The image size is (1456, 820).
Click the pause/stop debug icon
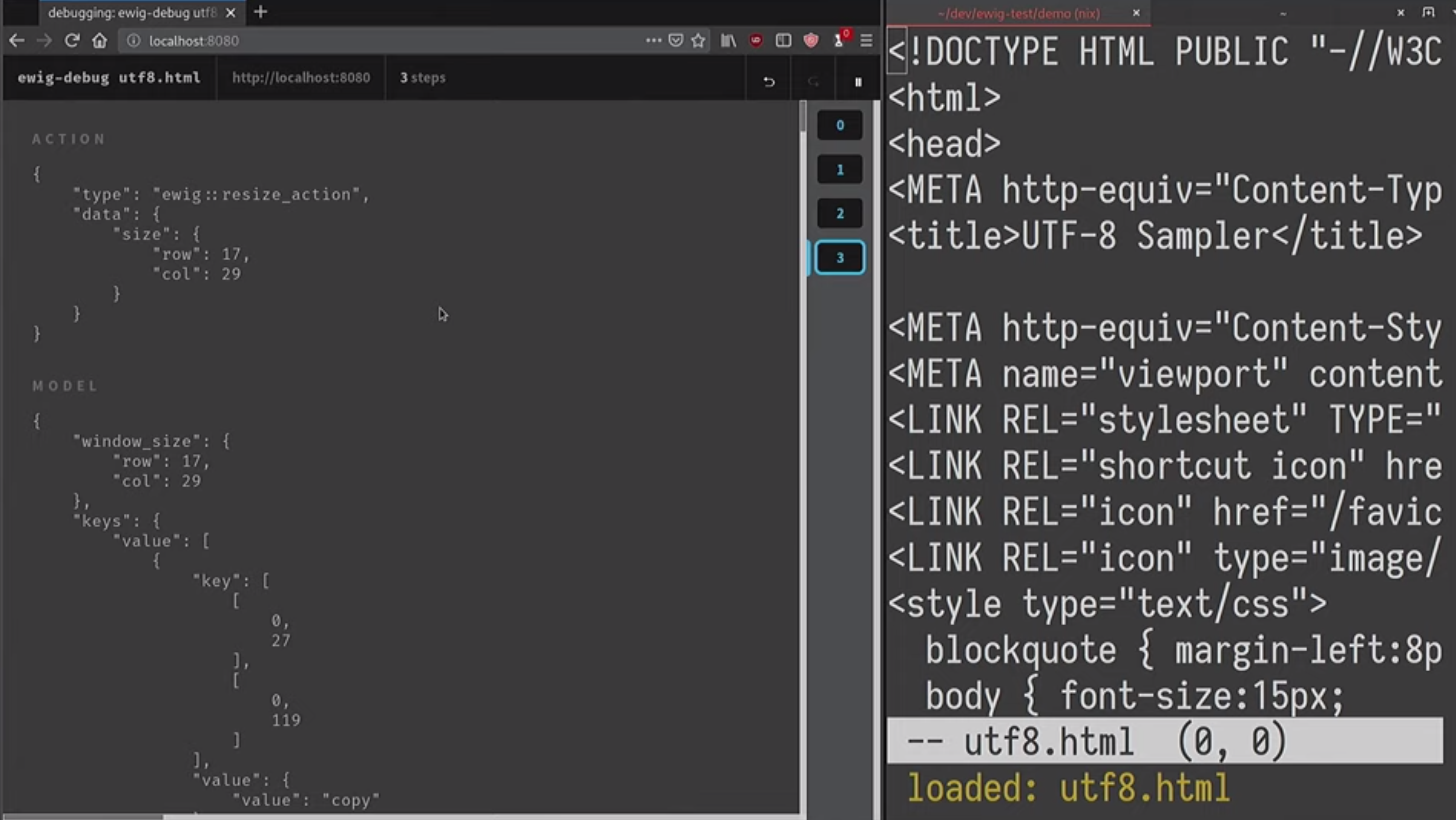(858, 81)
